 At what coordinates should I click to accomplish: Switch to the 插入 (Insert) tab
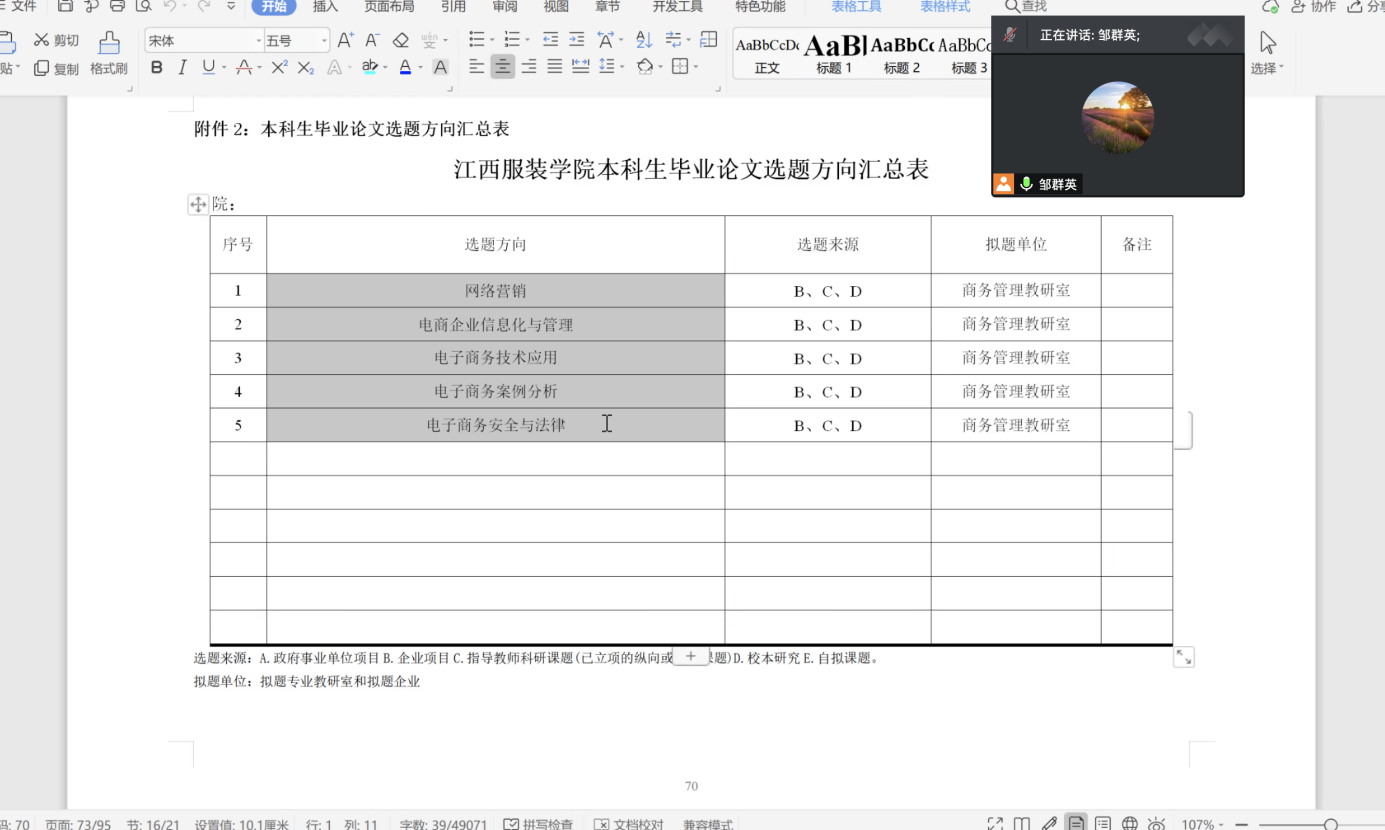[326, 6]
